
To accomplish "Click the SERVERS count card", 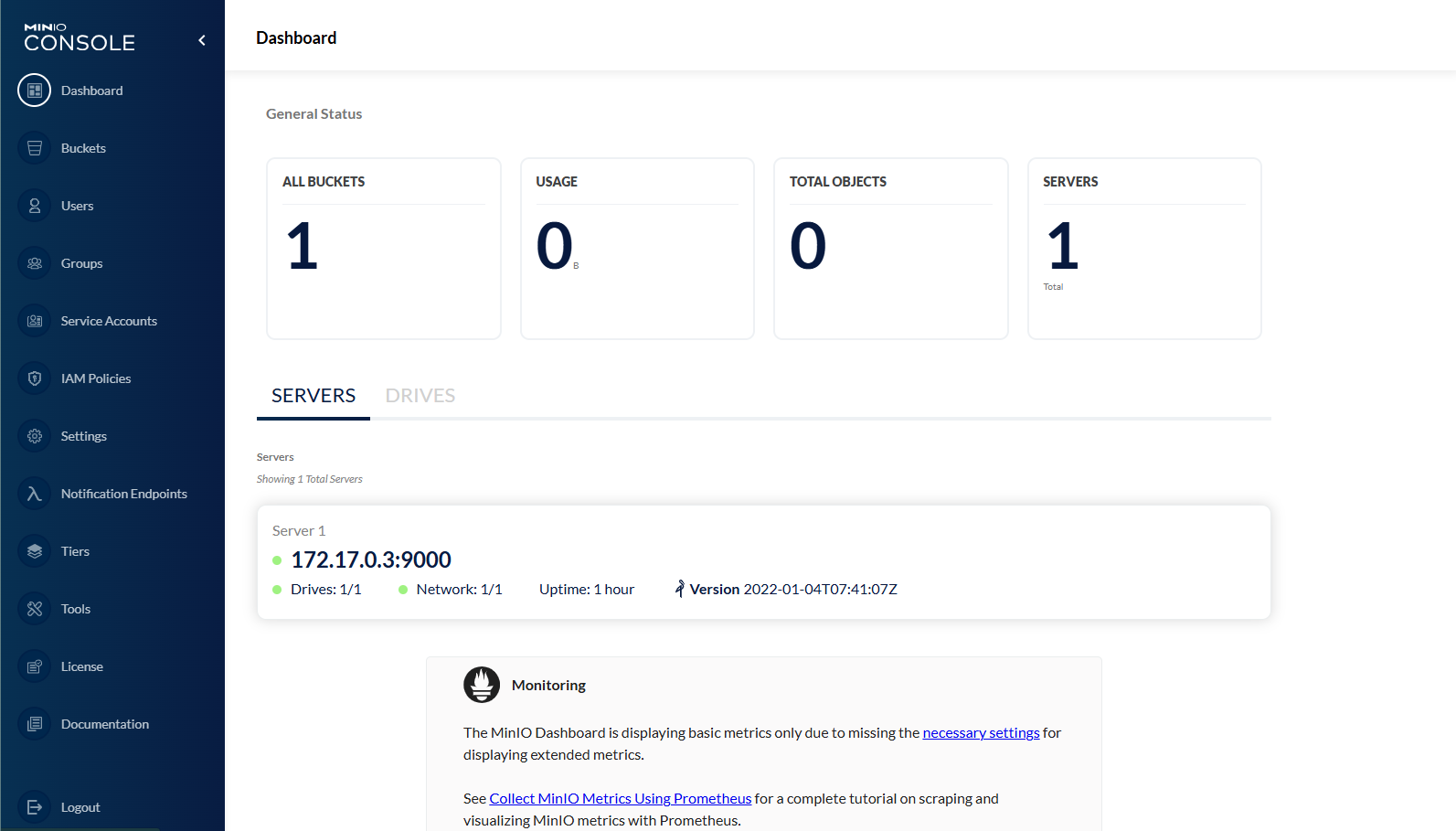I will pyautogui.click(x=1144, y=249).
